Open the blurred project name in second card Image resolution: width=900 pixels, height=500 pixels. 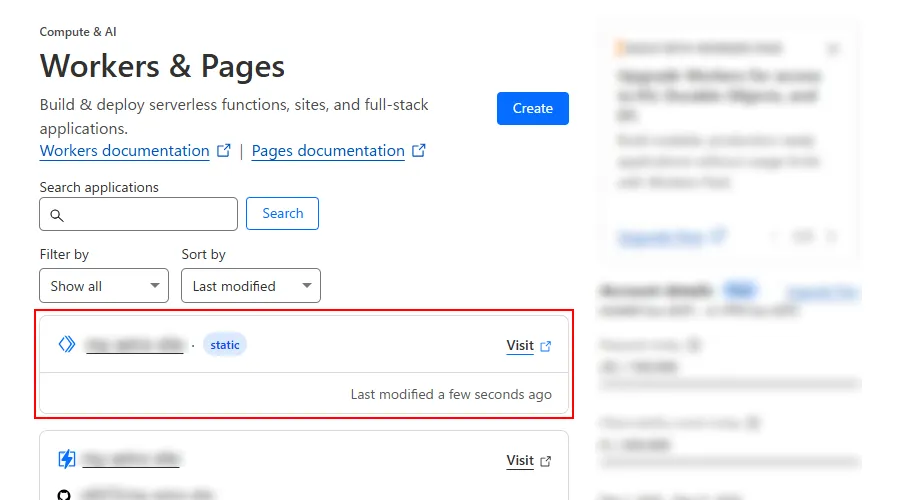[131, 459]
